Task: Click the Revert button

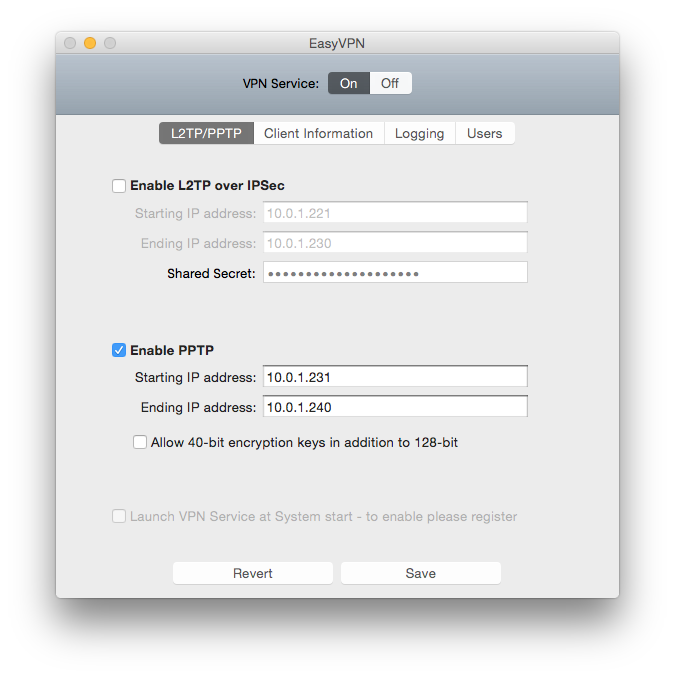Action: pyautogui.click(x=253, y=573)
